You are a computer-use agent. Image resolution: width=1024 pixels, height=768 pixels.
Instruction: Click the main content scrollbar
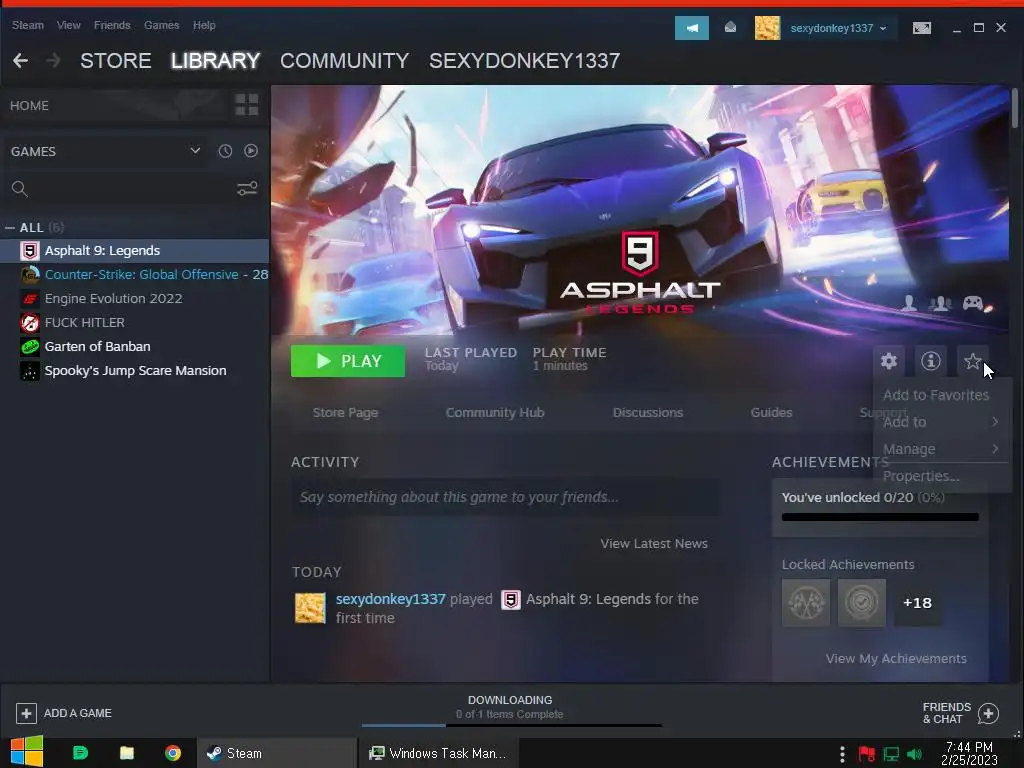coord(1014,108)
